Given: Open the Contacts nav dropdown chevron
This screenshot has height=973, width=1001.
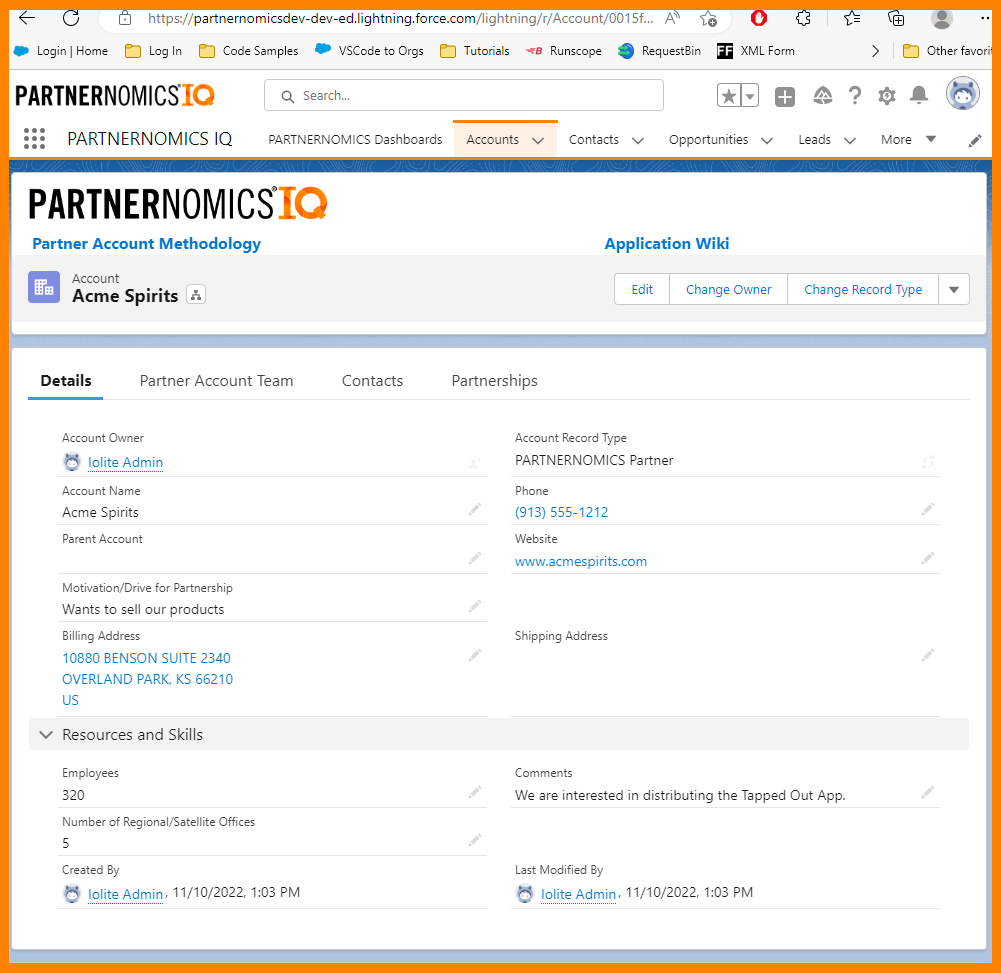Looking at the screenshot, I should point(638,140).
